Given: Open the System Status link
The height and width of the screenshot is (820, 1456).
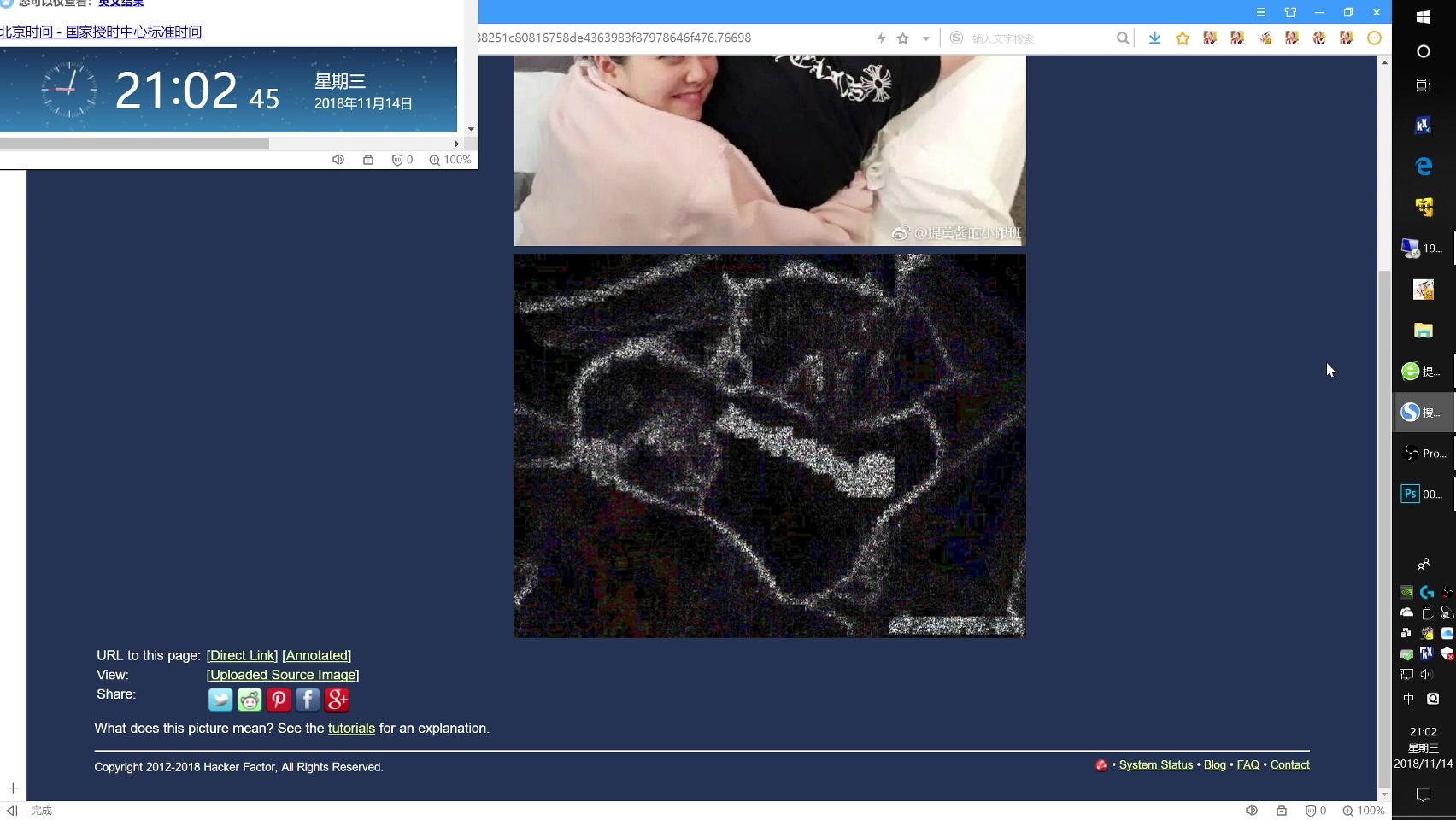Looking at the screenshot, I should tap(1156, 764).
